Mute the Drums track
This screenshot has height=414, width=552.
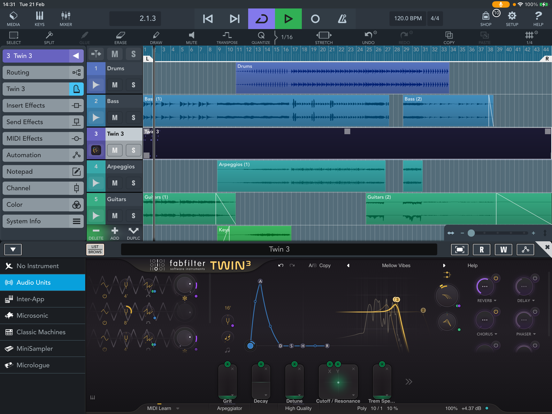[115, 85]
